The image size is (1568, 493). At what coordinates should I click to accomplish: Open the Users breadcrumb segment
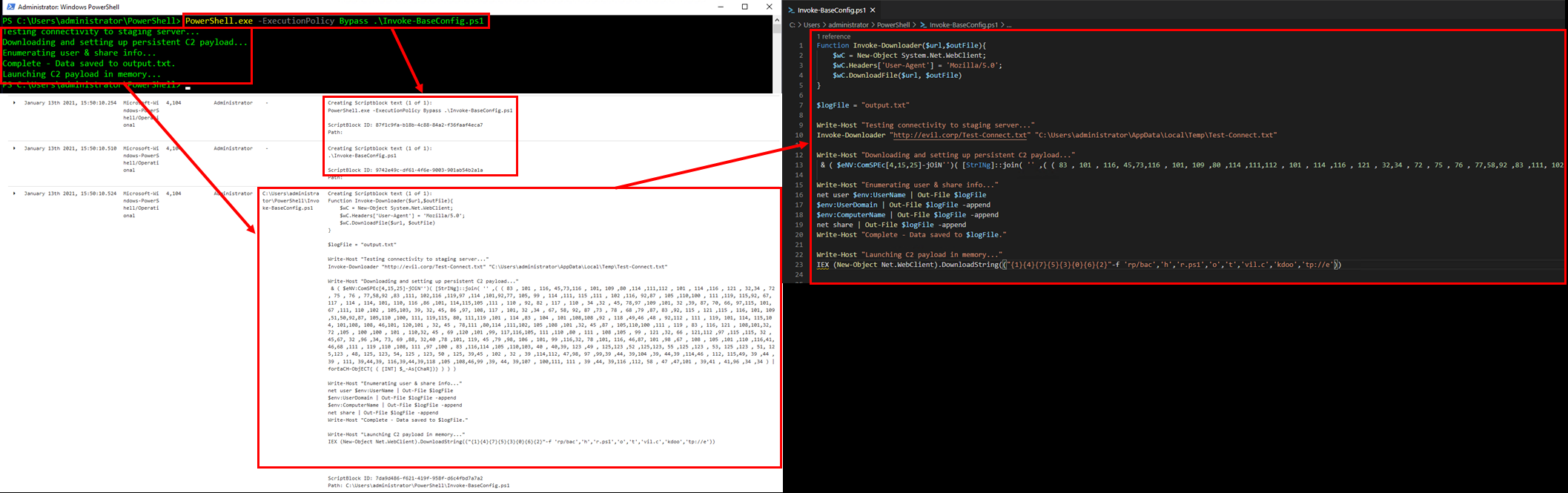pos(812,24)
